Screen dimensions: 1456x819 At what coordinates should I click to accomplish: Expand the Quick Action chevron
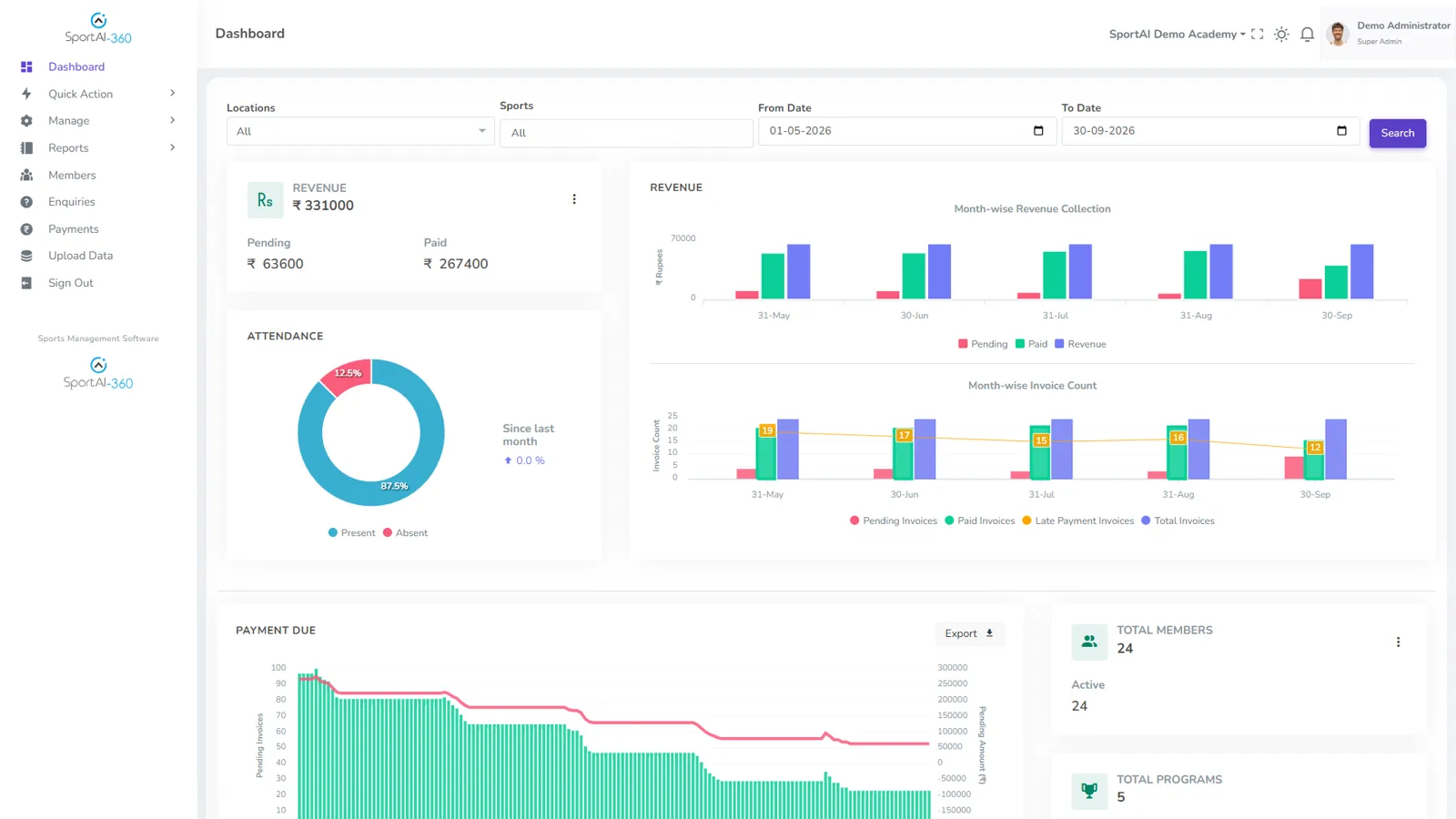172,94
